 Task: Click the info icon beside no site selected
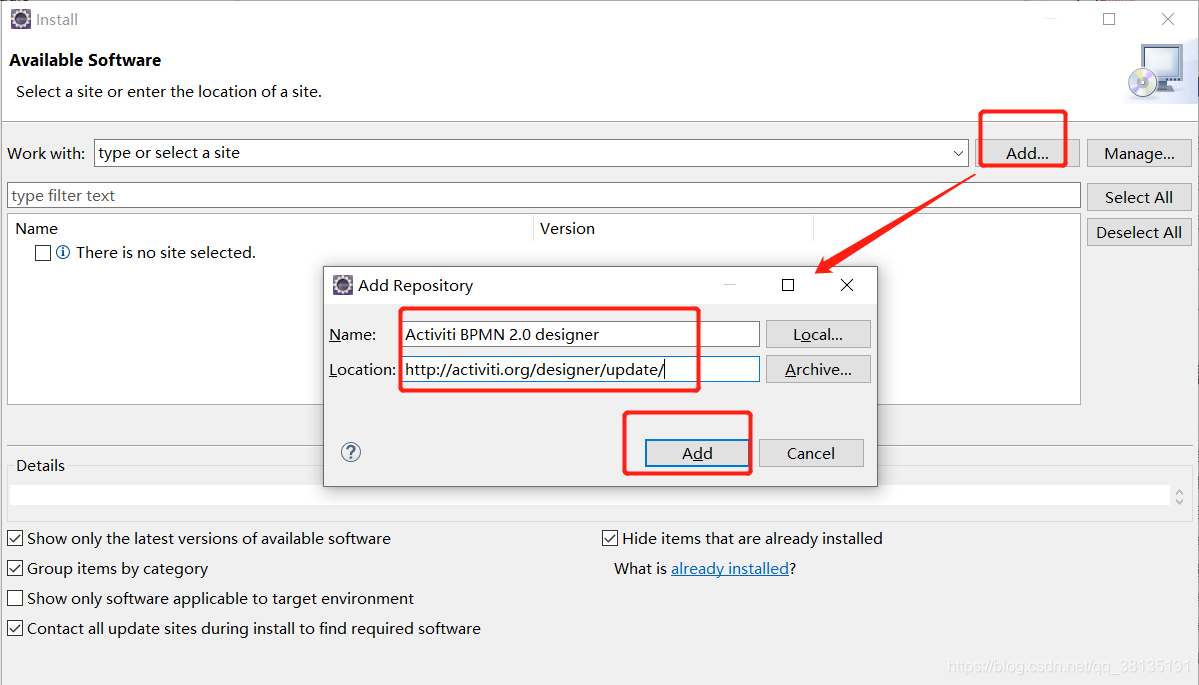click(63, 252)
